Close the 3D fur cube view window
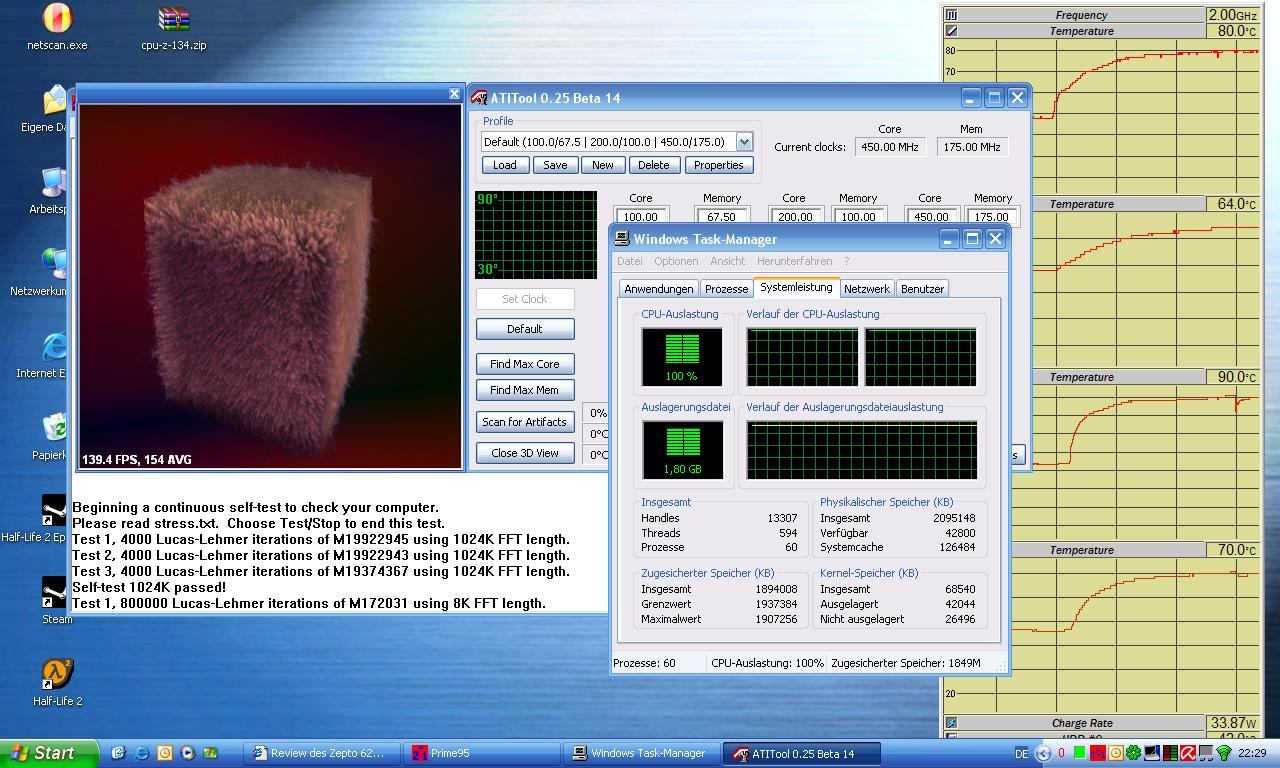The height and width of the screenshot is (768, 1280). tap(454, 94)
